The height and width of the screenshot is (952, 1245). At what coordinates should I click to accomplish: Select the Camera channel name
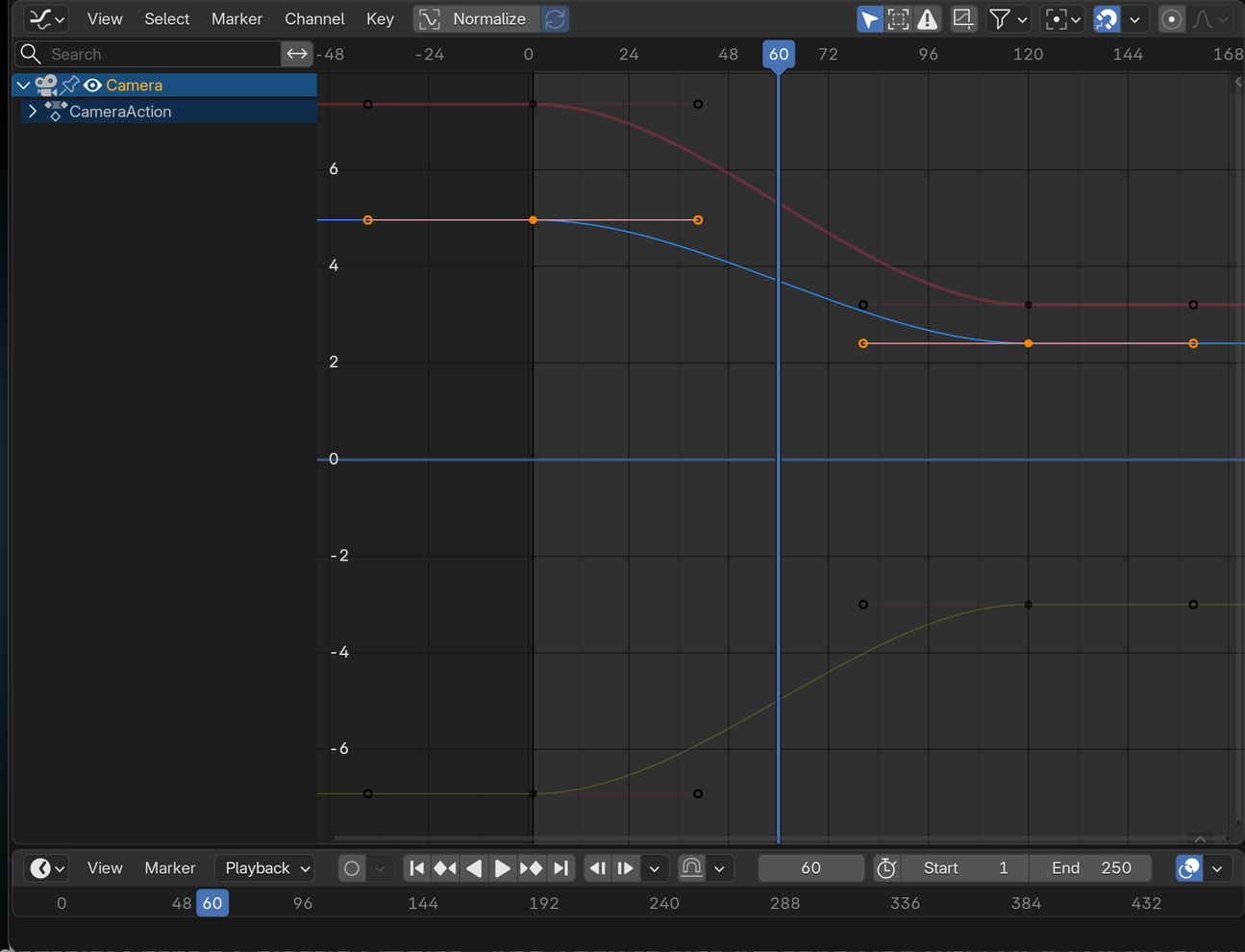click(134, 85)
